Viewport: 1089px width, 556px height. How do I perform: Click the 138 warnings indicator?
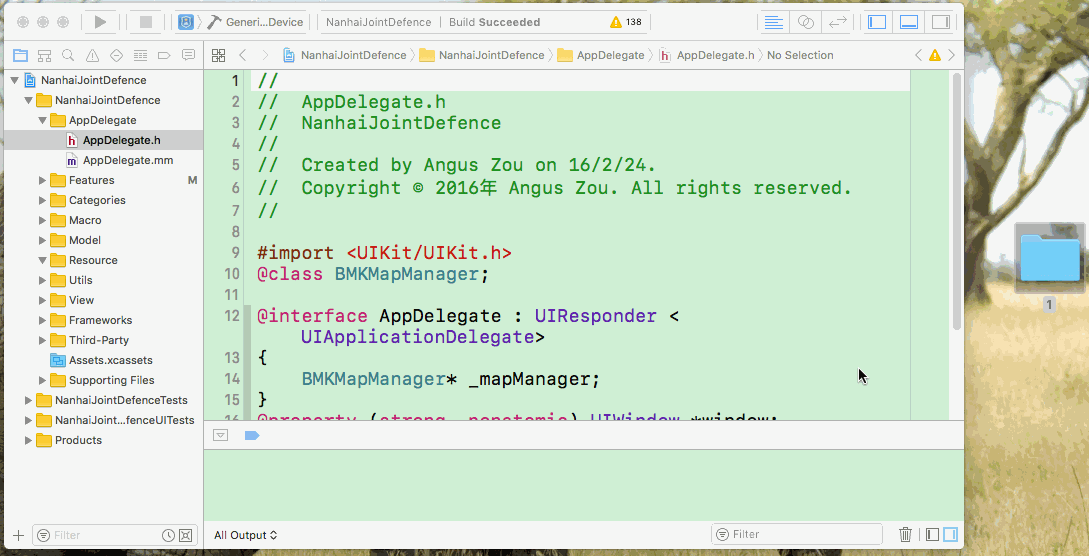[x=626, y=22]
